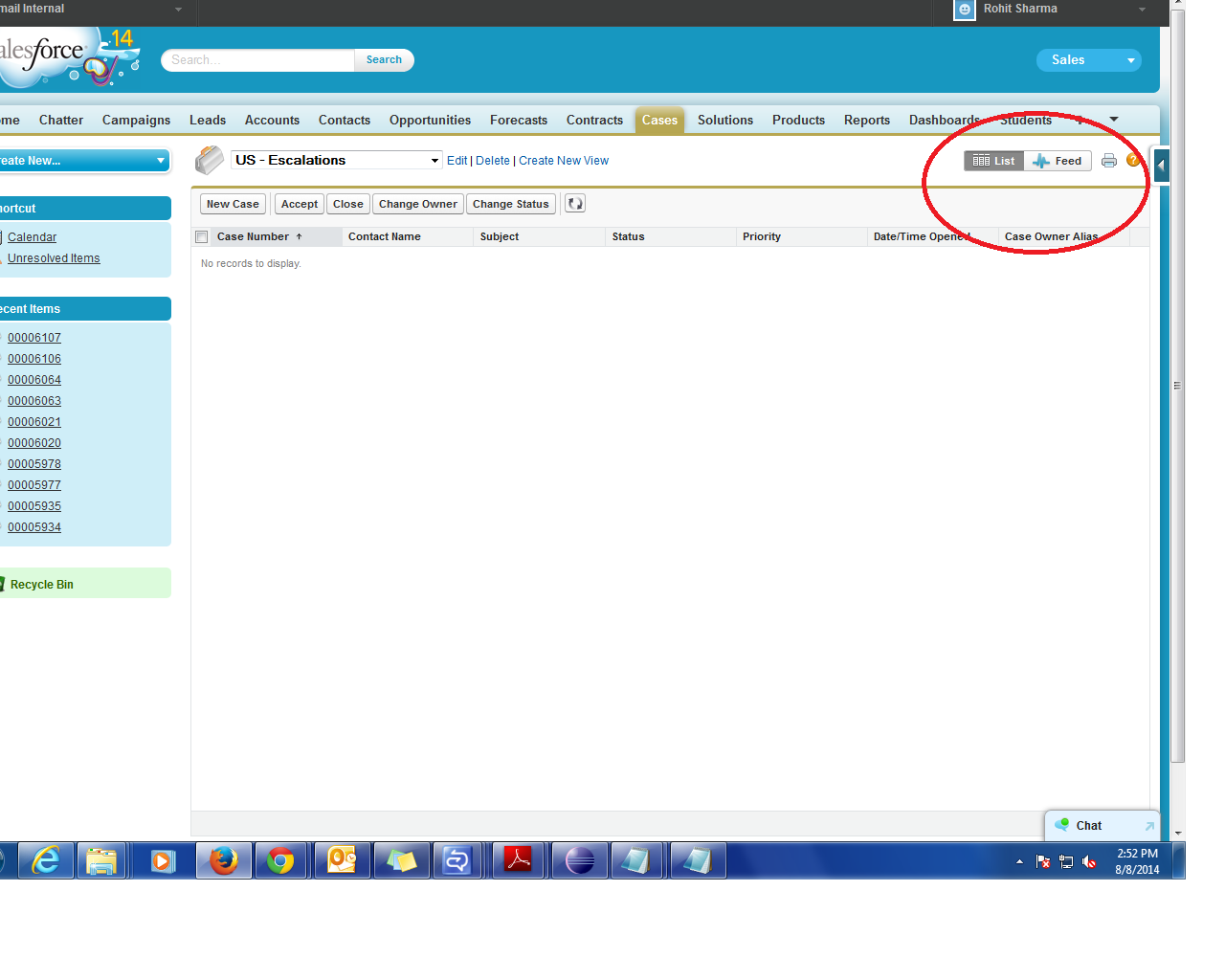Open the US - Escalations view dropdown
Viewport: 1225px width, 980px height.
click(x=336, y=160)
